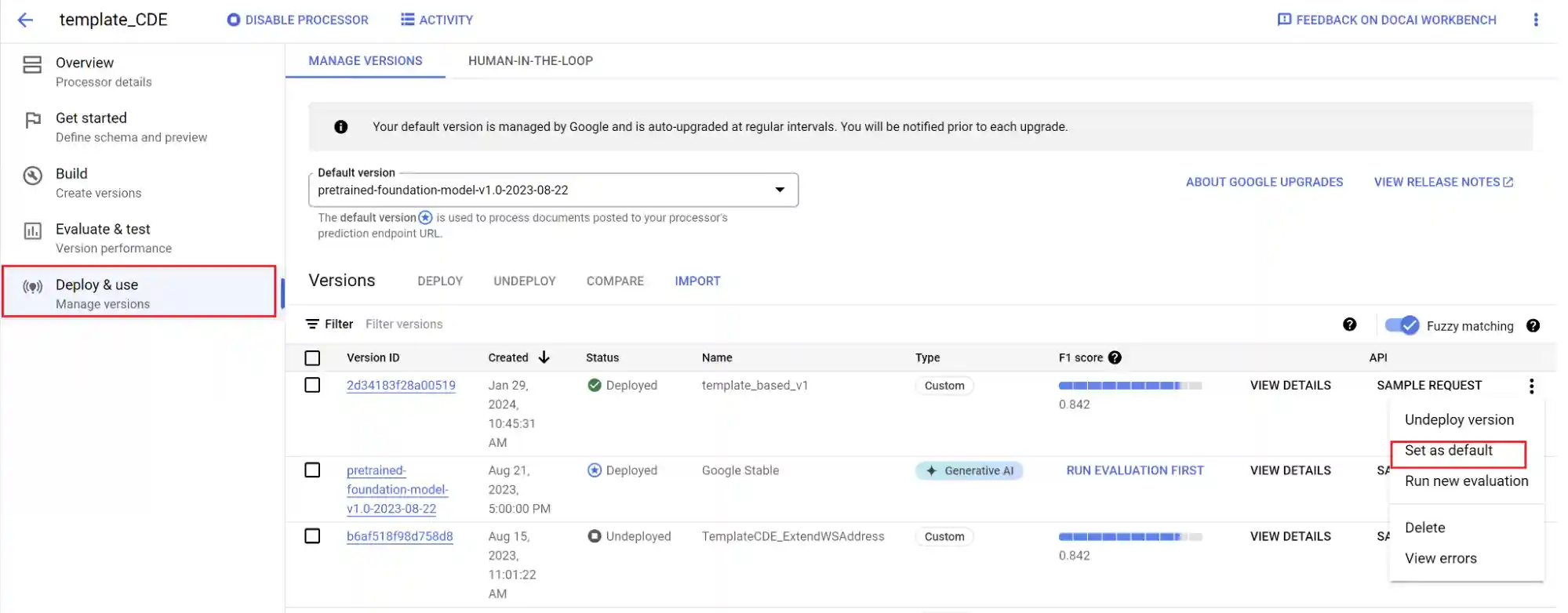The image size is (1568, 613).
Task: Choose Set as default from menu
Action: click(1448, 451)
